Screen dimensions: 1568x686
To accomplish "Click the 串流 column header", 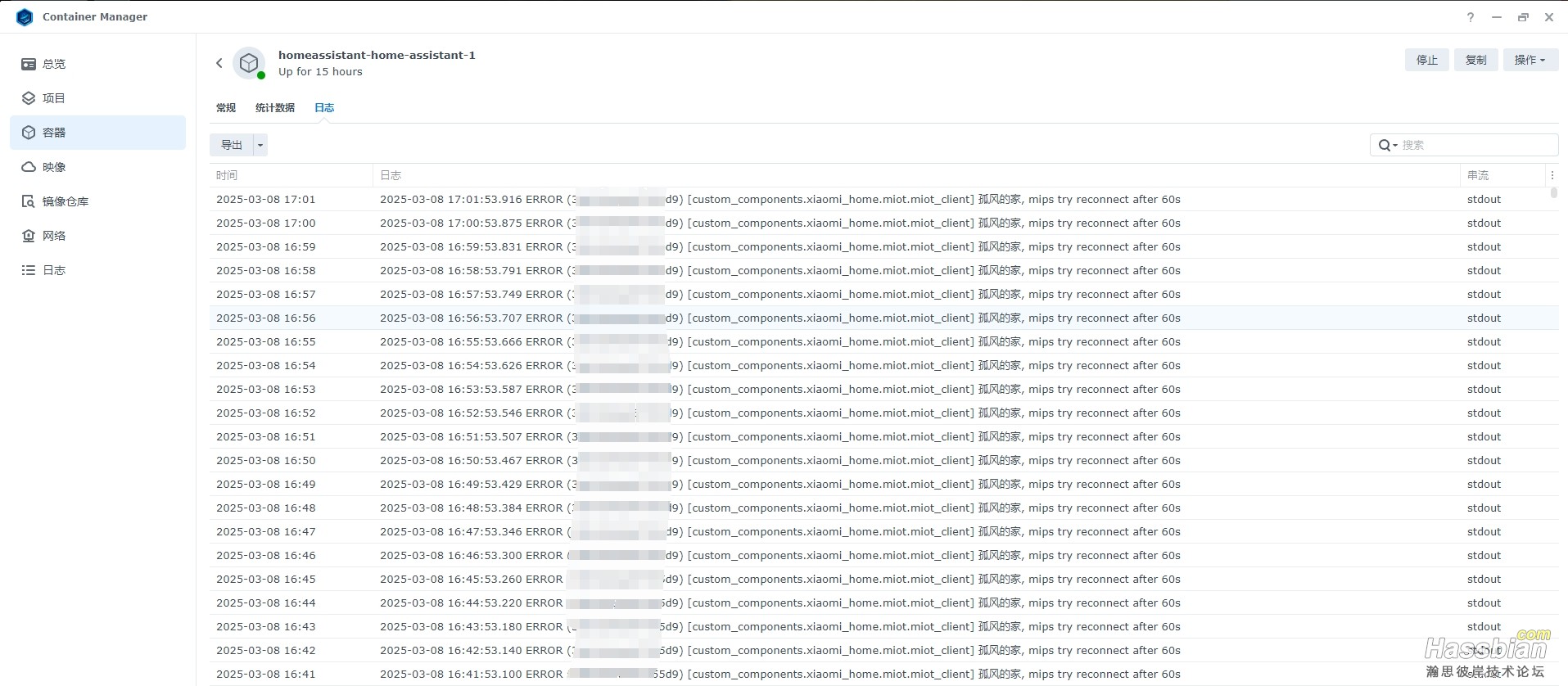I will 1502,175.
